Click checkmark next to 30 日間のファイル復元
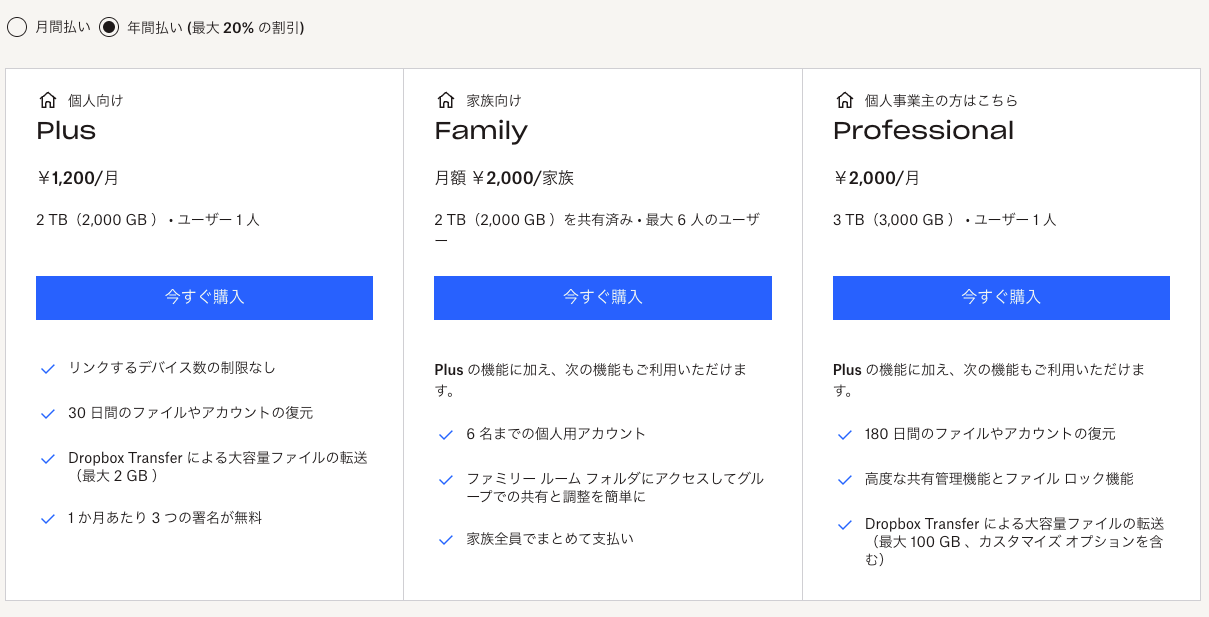1209x617 pixels. point(47,414)
